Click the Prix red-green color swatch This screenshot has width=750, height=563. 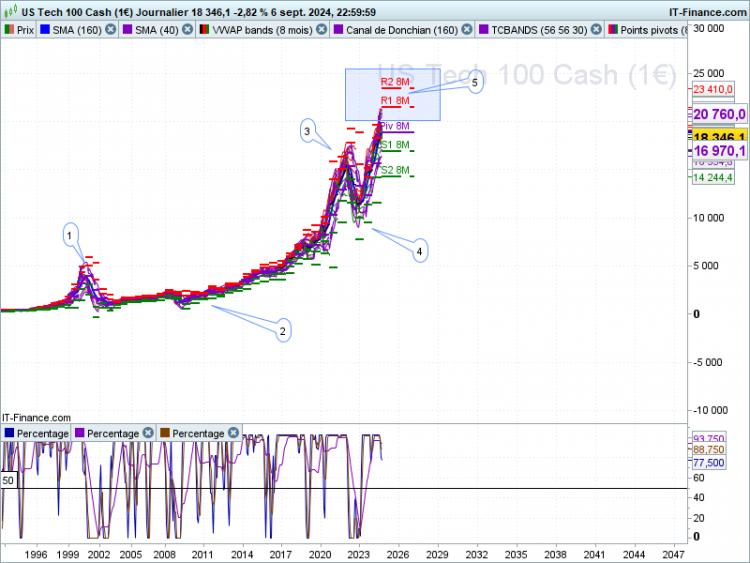point(9,30)
